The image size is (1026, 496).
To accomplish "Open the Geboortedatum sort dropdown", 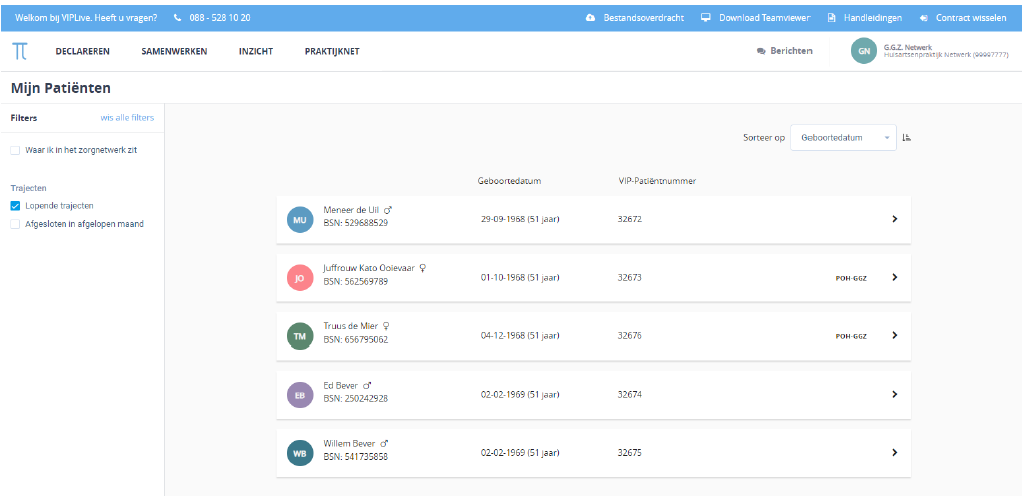I will 842,138.
